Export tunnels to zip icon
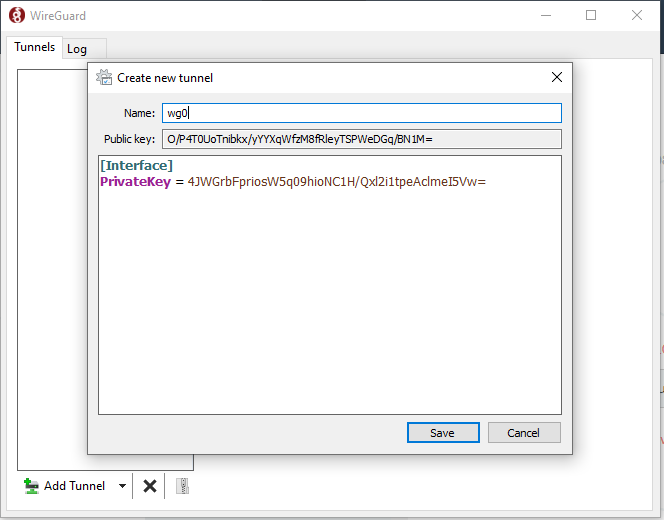 [x=183, y=486]
